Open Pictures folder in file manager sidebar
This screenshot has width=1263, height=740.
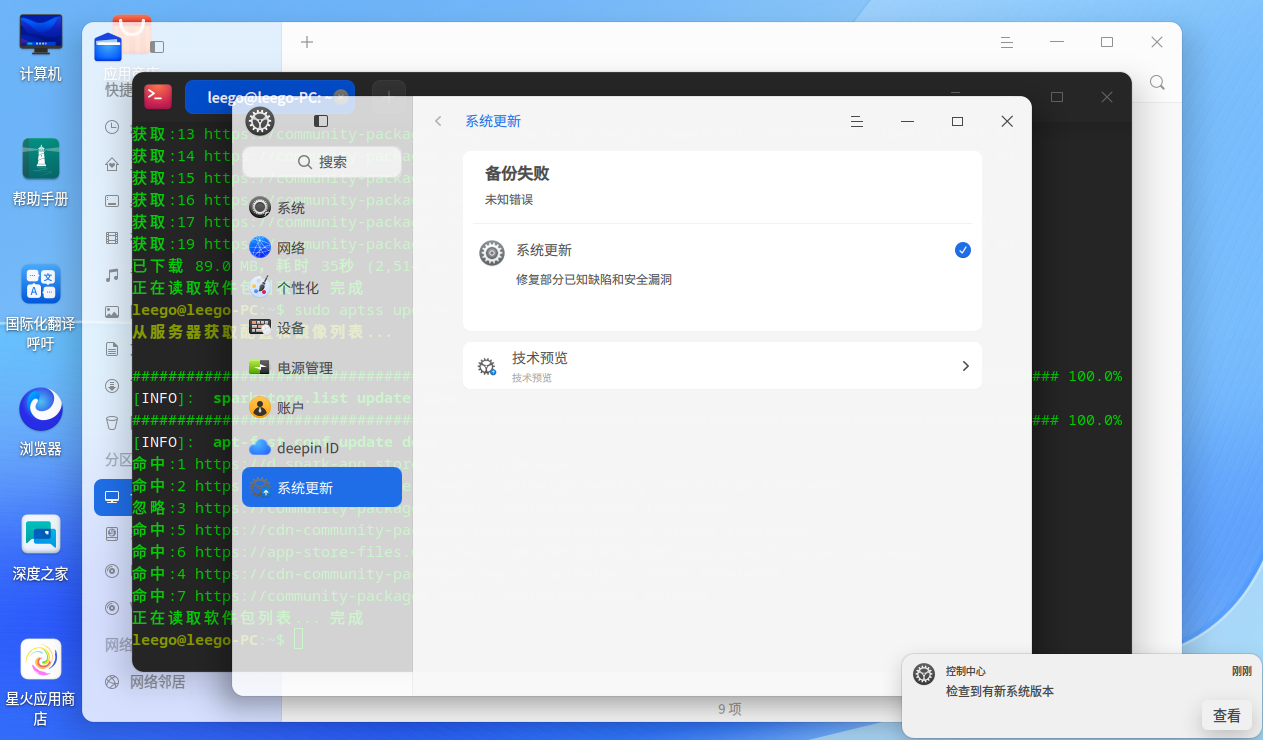112,312
